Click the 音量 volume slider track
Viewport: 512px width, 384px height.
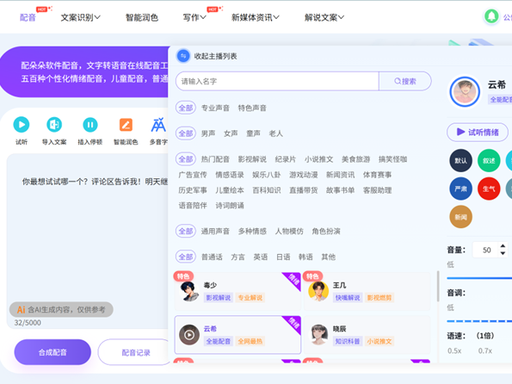click(479, 278)
